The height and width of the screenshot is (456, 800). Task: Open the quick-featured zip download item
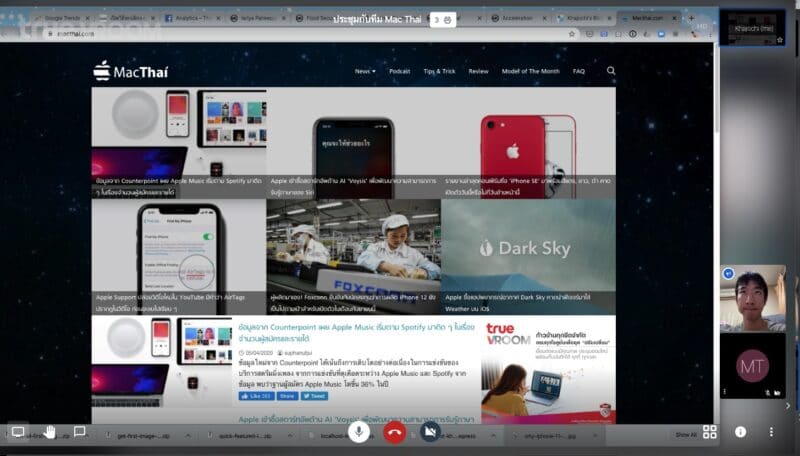(x=245, y=436)
